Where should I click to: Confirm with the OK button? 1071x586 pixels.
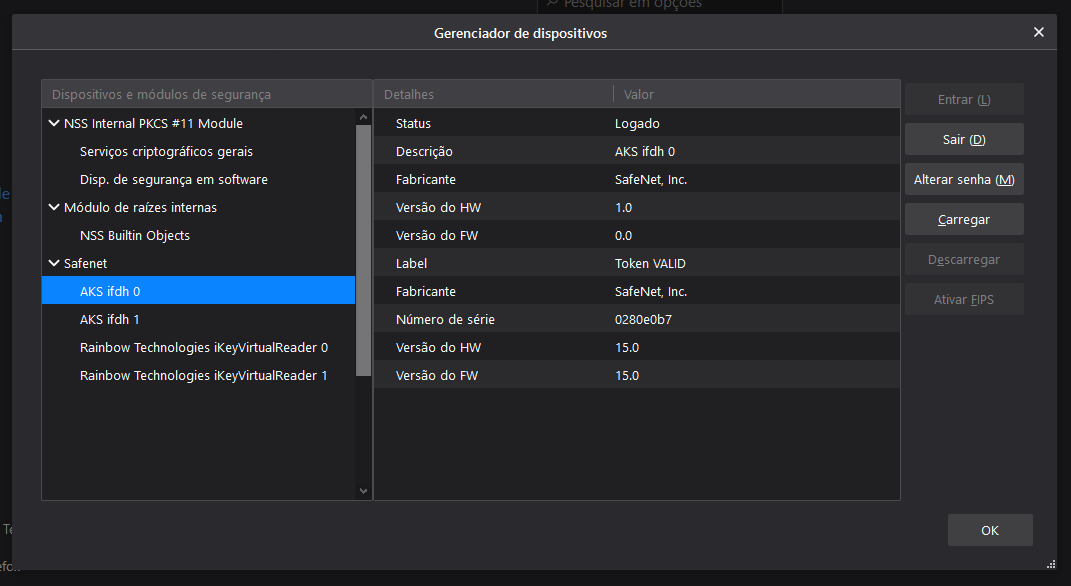(x=989, y=530)
